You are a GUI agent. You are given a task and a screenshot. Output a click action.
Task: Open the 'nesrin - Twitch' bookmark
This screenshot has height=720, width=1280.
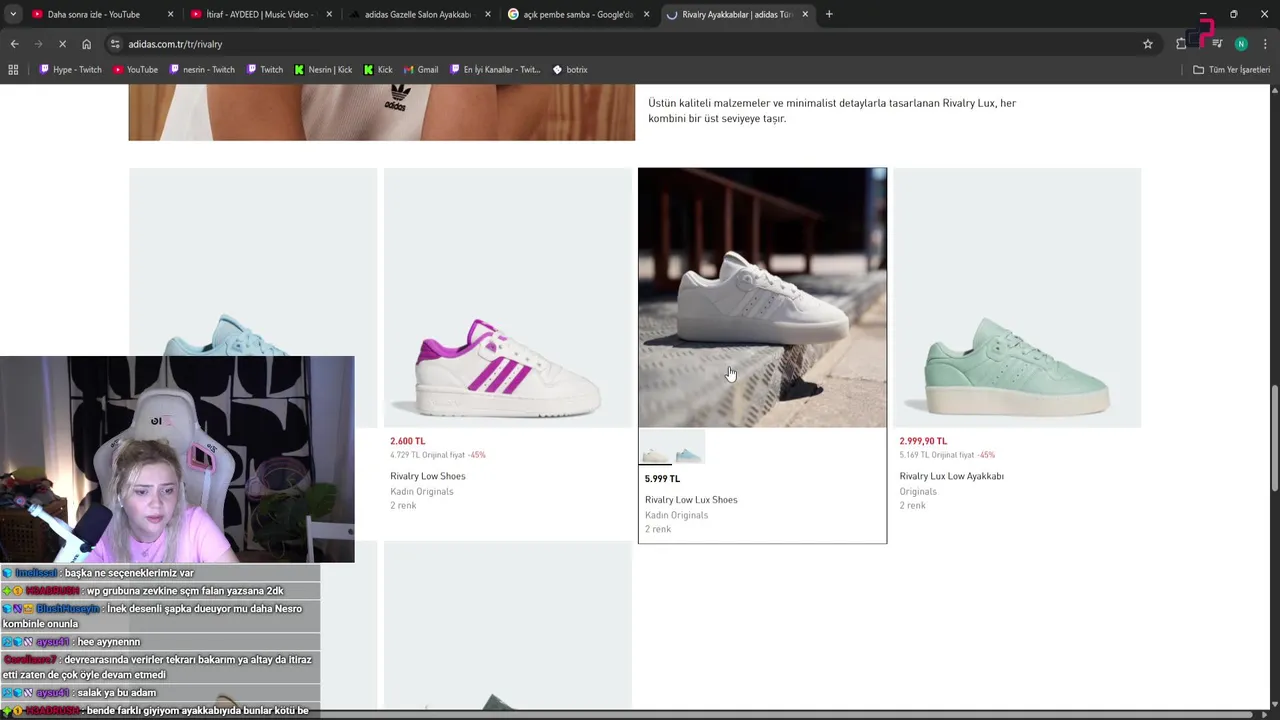202,70
